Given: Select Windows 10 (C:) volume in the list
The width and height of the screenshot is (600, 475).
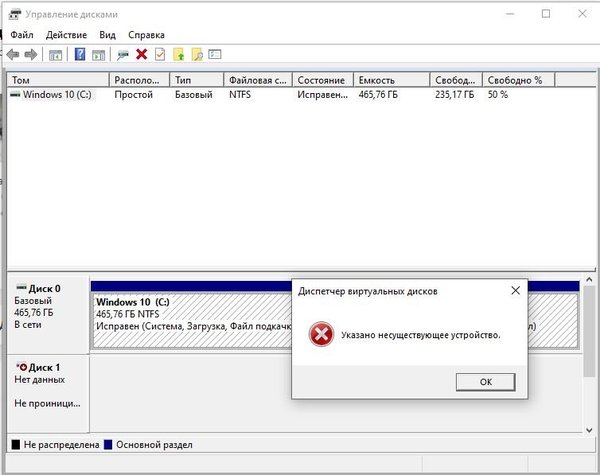Looking at the screenshot, I should click(x=57, y=95).
